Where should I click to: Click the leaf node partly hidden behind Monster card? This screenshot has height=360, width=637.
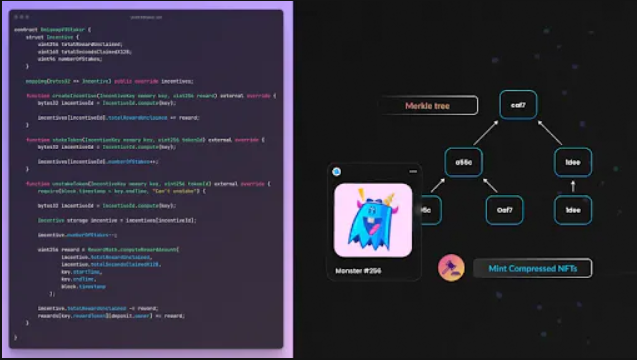431,210
